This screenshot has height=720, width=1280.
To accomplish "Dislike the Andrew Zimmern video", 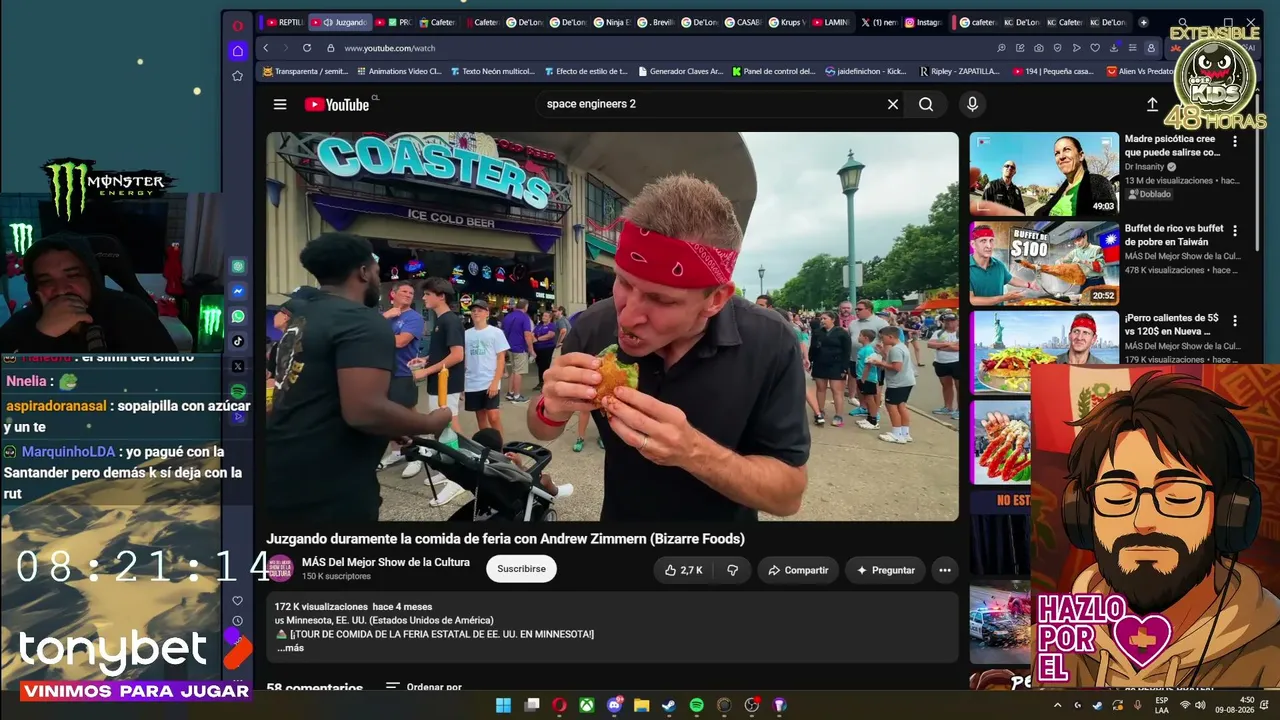I will pyautogui.click(x=732, y=570).
